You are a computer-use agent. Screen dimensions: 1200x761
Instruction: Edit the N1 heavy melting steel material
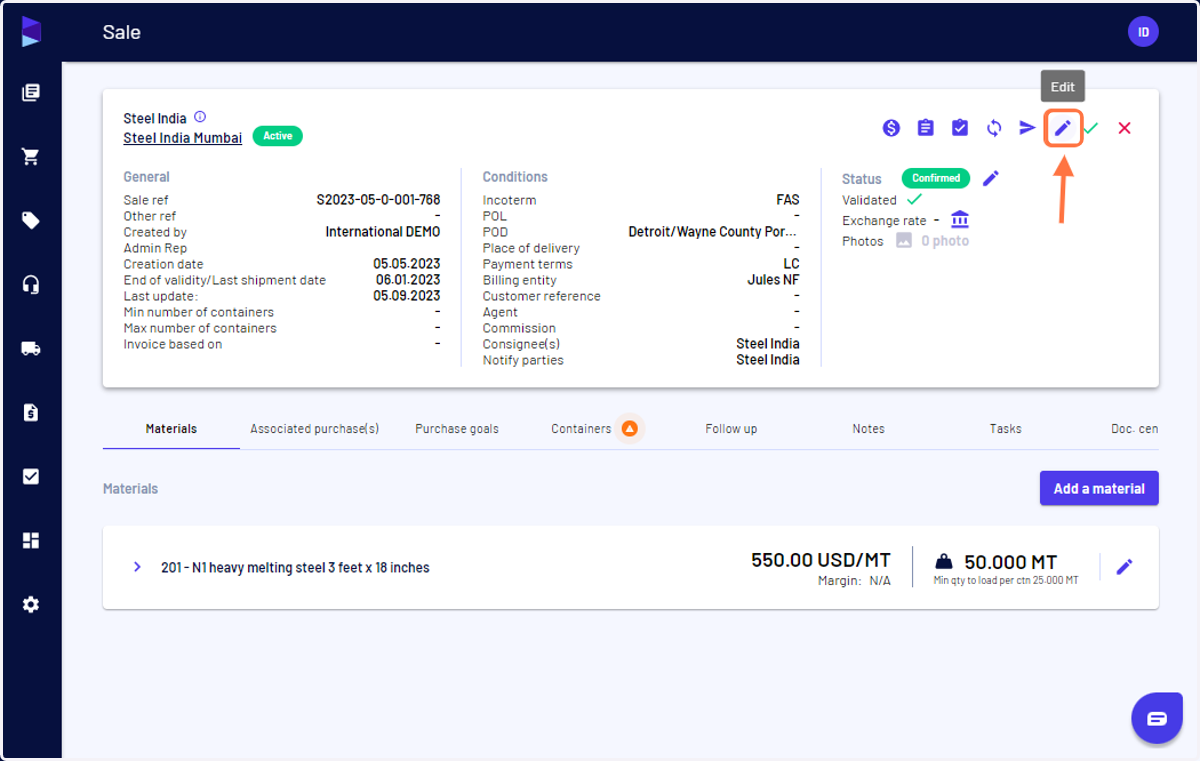tap(1125, 567)
